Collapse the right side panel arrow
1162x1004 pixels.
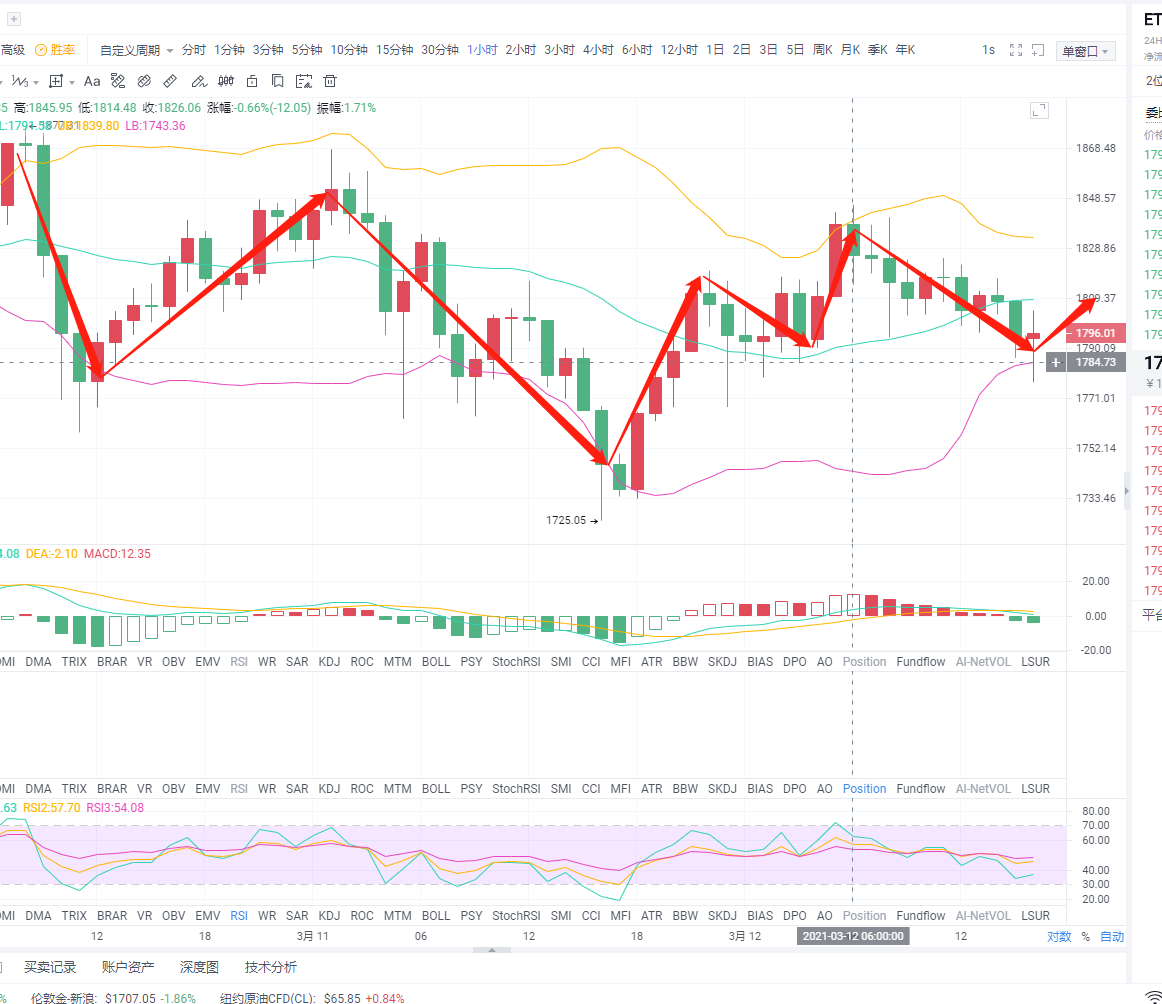[1127, 491]
